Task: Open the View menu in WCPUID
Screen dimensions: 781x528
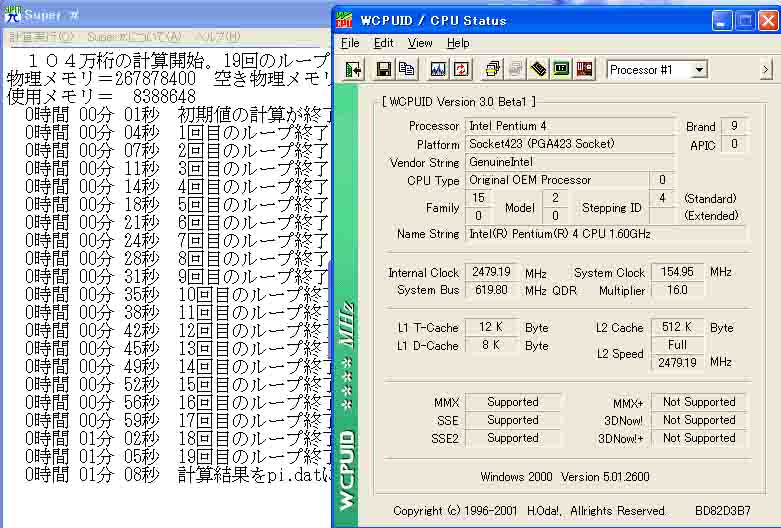Action: pyautogui.click(x=420, y=43)
